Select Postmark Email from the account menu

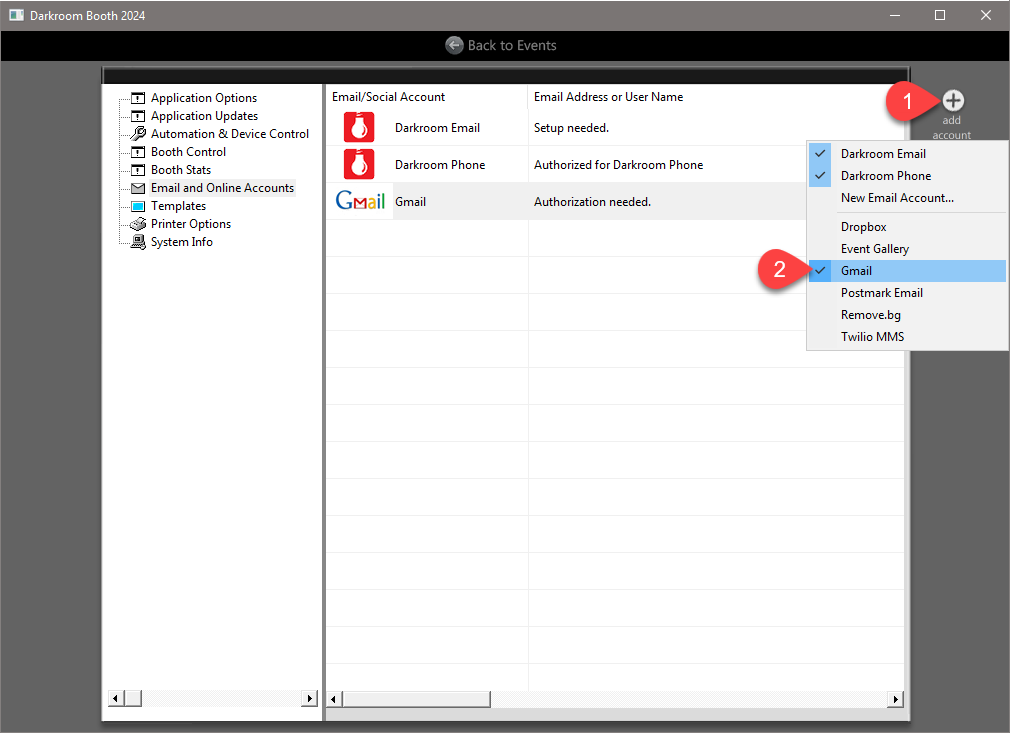907,293
